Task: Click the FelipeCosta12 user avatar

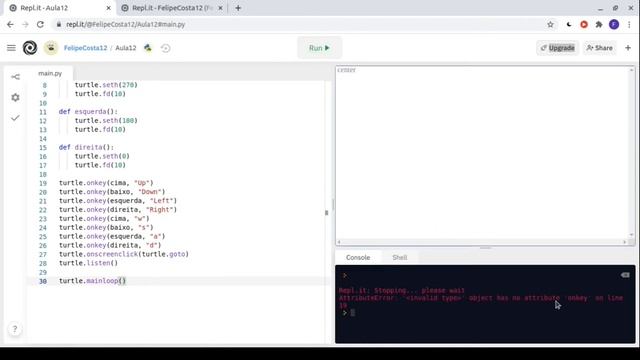Action: 51,48
